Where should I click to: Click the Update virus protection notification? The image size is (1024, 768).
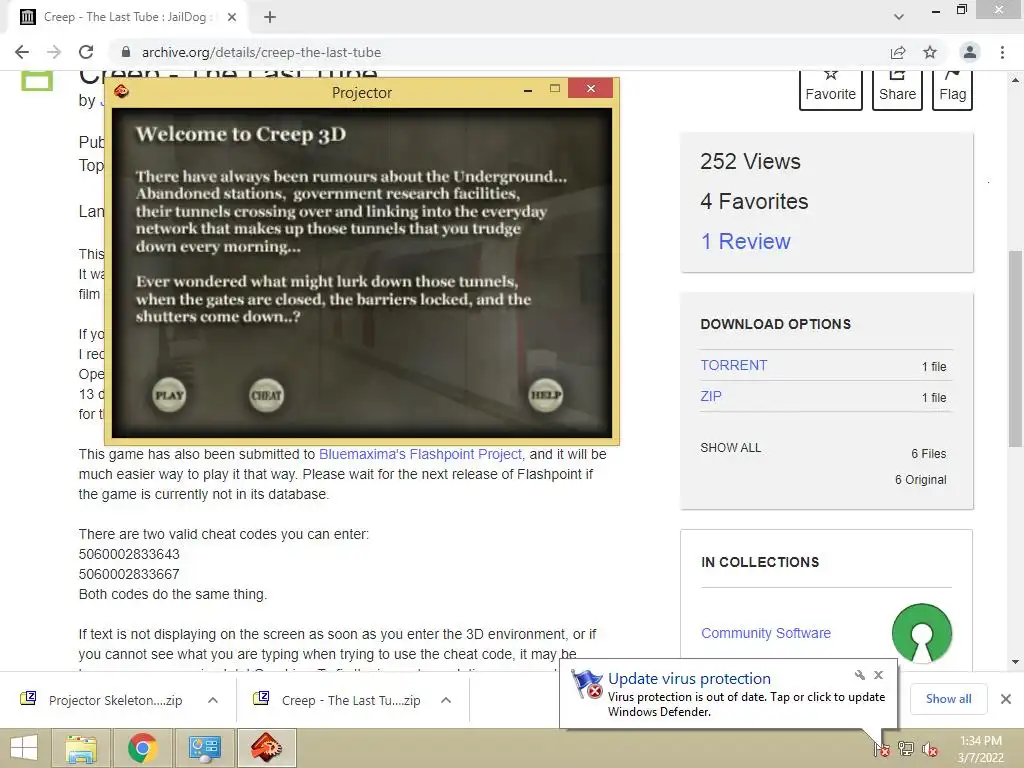tap(728, 694)
